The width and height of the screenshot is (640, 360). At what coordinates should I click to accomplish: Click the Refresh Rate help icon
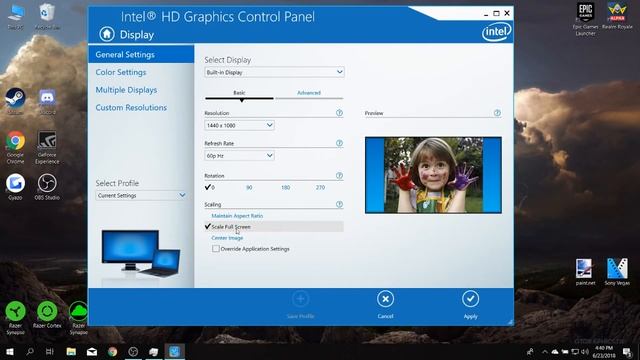click(339, 143)
